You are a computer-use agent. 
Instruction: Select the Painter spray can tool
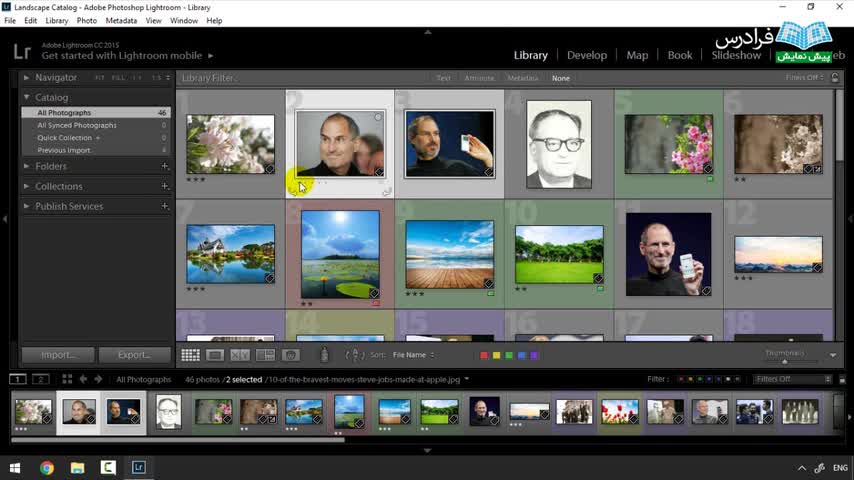pos(324,355)
